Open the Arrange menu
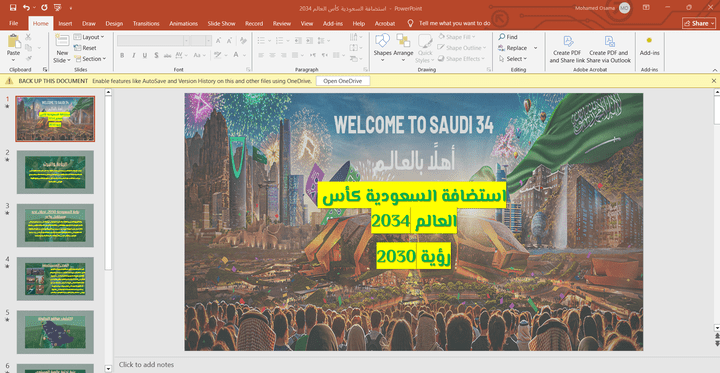 (403, 48)
